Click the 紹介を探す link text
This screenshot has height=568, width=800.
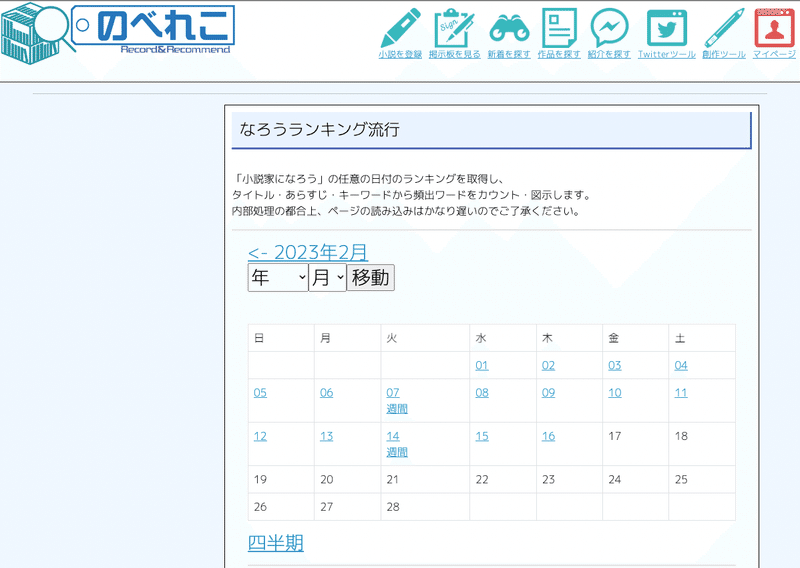pos(609,54)
